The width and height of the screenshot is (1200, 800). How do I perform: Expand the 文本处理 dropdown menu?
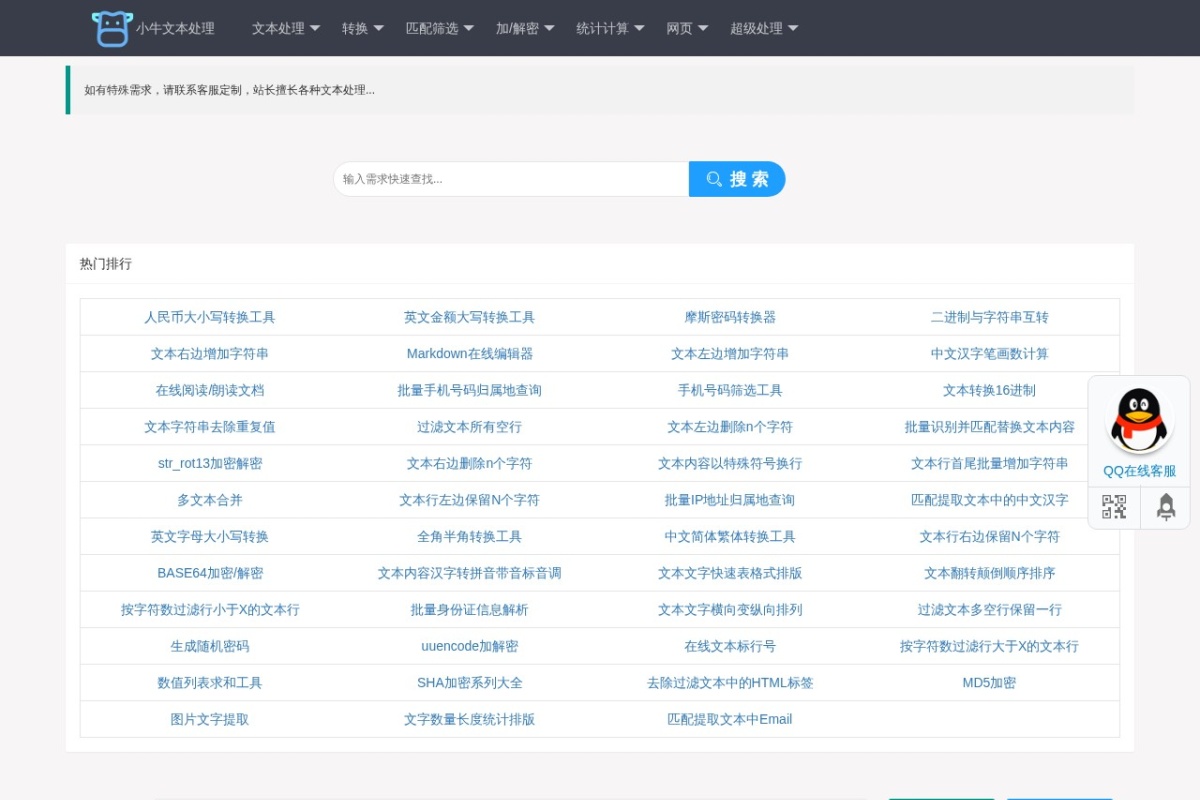(286, 28)
